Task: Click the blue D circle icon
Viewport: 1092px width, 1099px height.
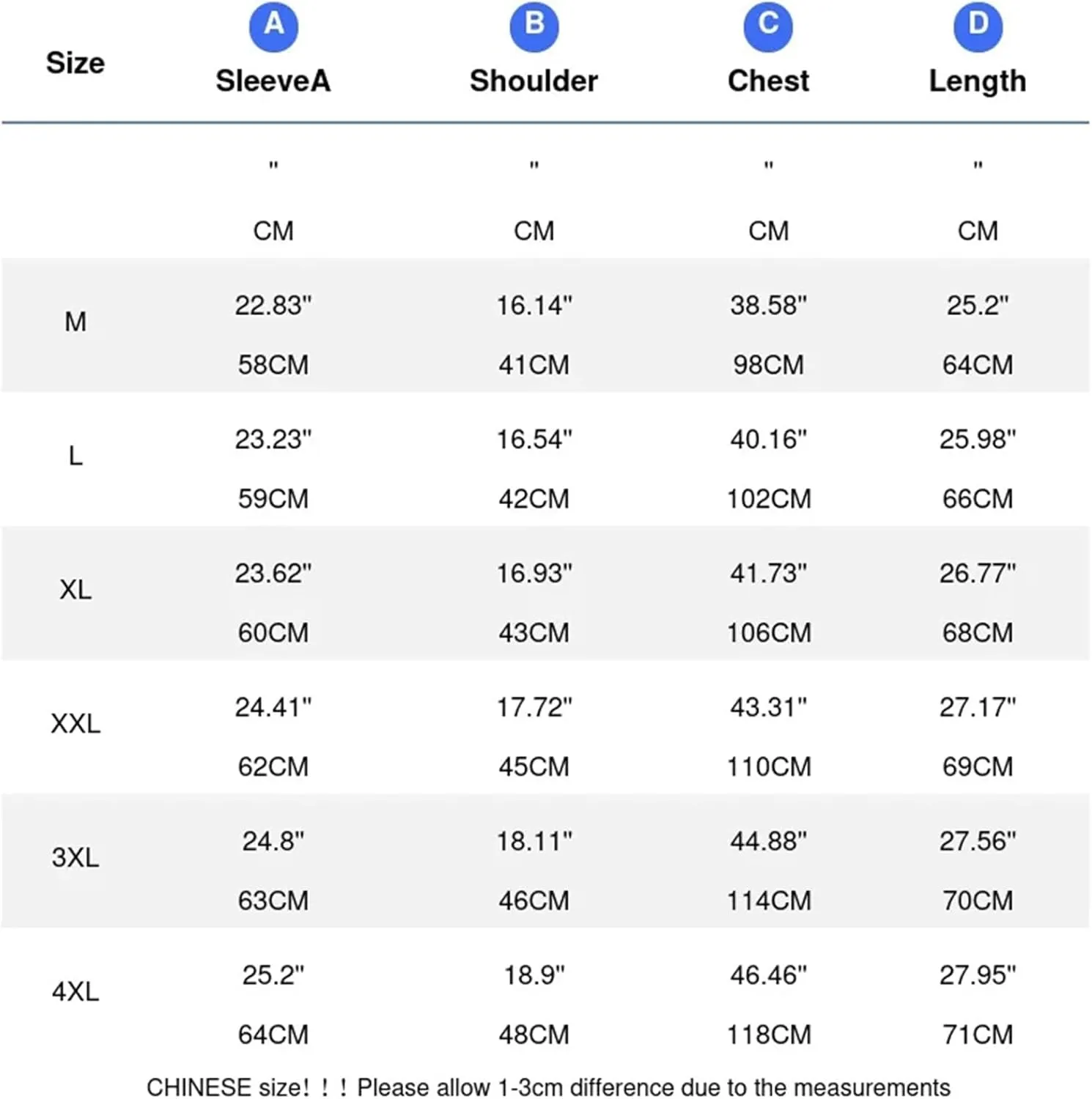Action: click(x=978, y=27)
